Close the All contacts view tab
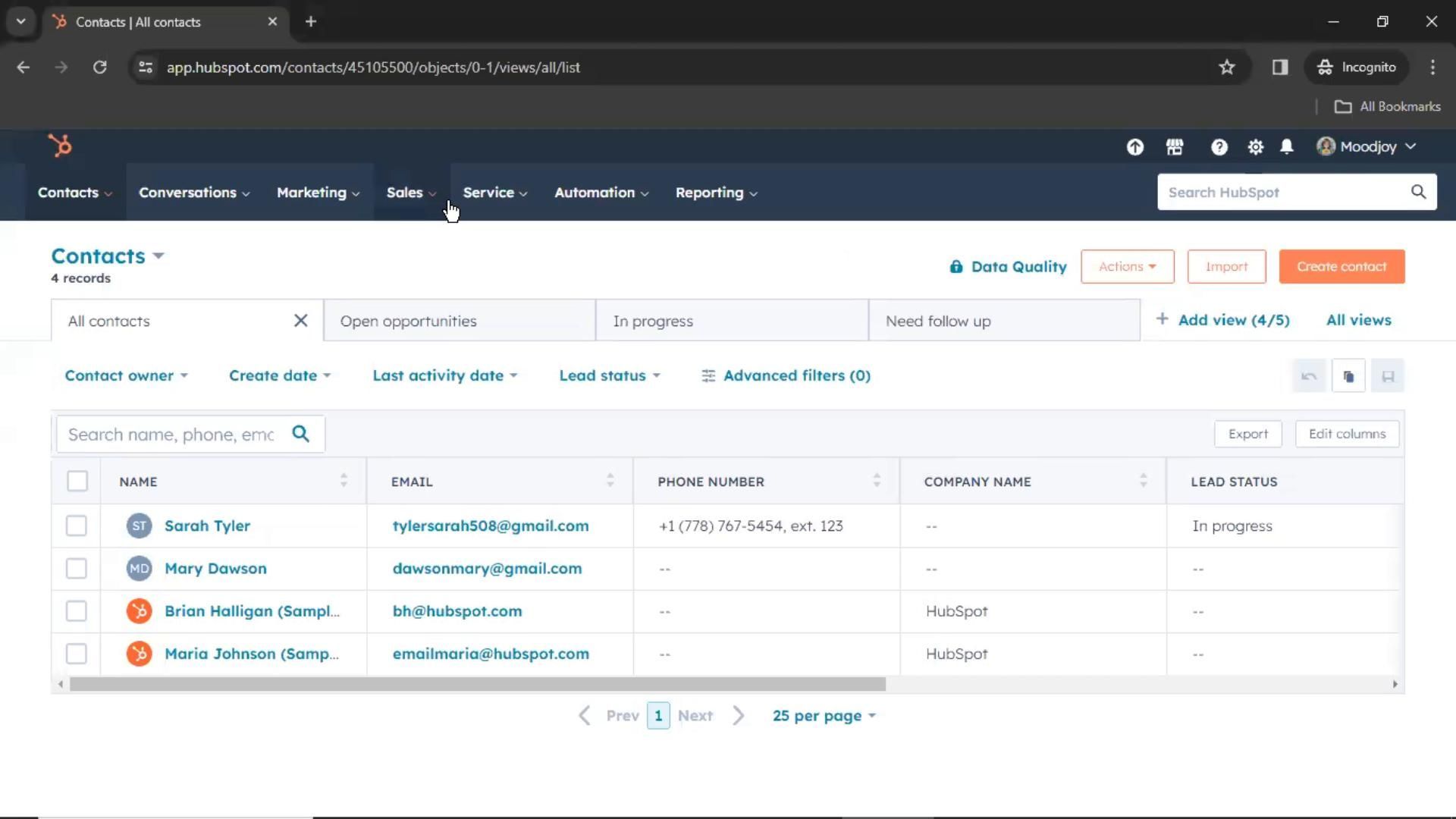Image resolution: width=1456 pixels, height=819 pixels. [301, 321]
